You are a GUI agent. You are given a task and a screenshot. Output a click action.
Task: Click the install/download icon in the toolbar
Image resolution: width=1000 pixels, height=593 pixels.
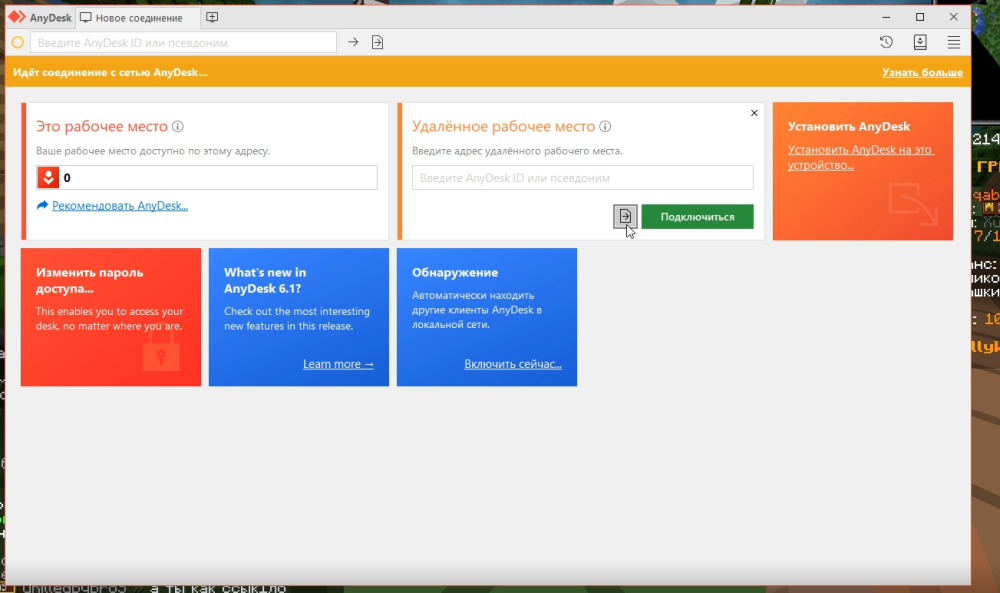coord(920,42)
